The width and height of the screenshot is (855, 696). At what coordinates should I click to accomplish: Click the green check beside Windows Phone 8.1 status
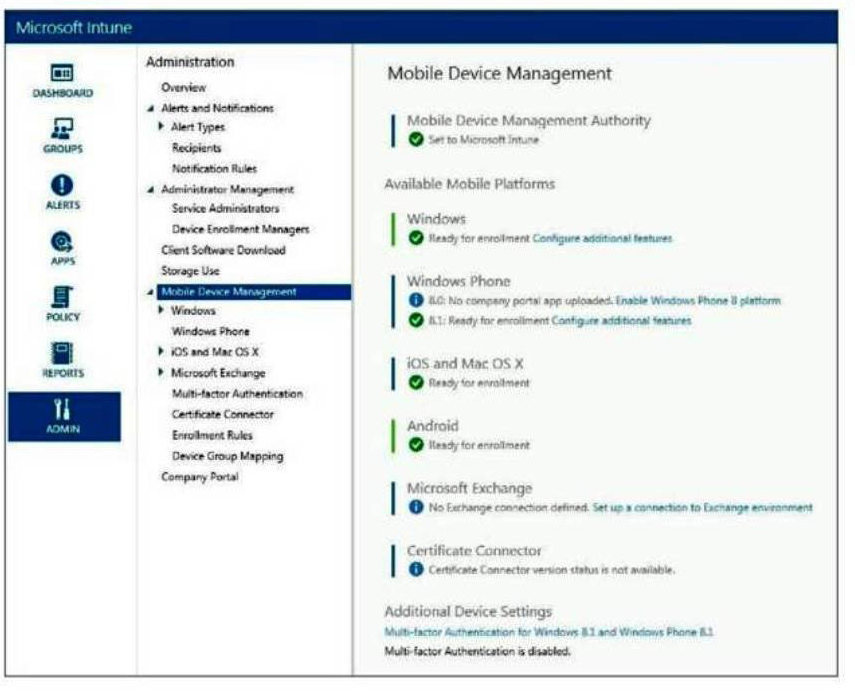(x=416, y=320)
